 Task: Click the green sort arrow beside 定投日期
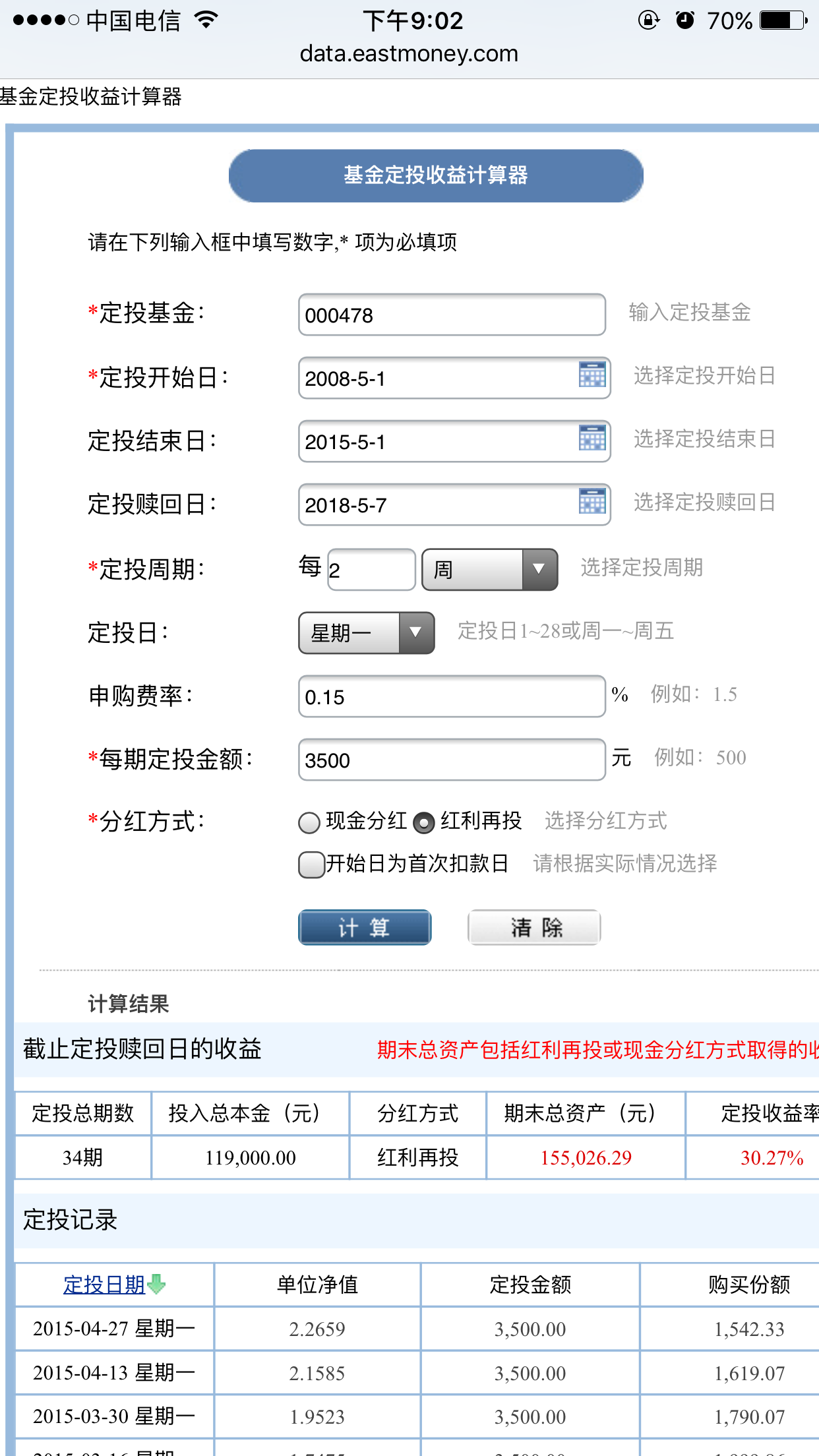[157, 1284]
